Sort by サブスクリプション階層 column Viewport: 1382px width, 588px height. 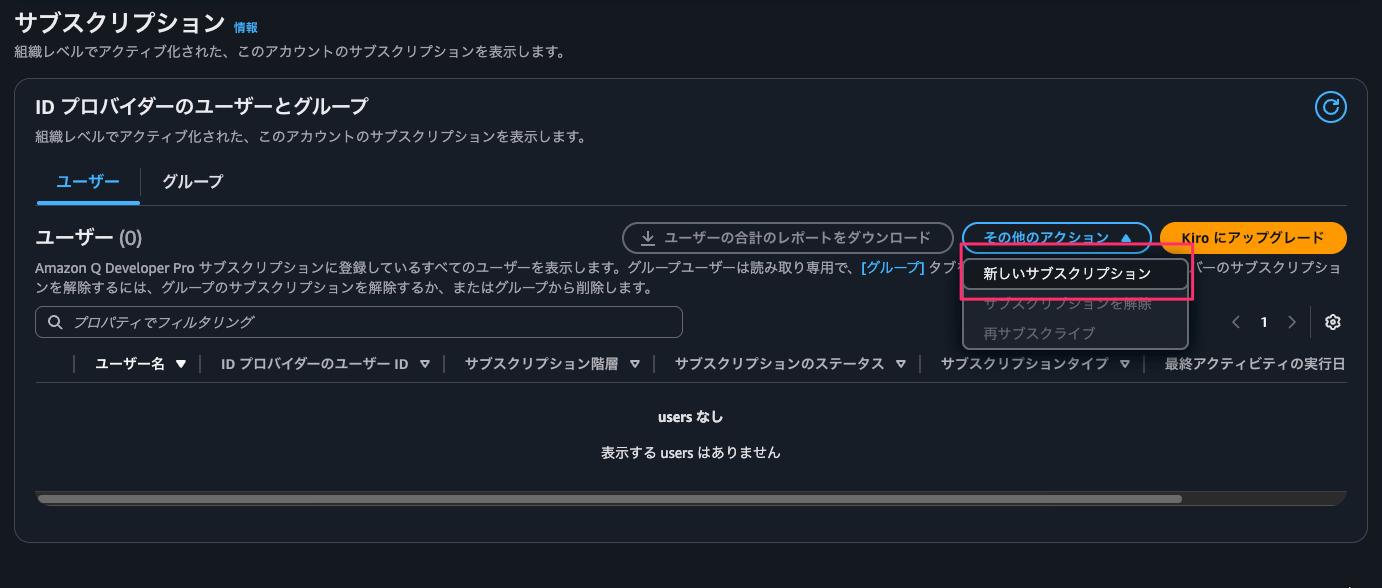click(x=635, y=364)
